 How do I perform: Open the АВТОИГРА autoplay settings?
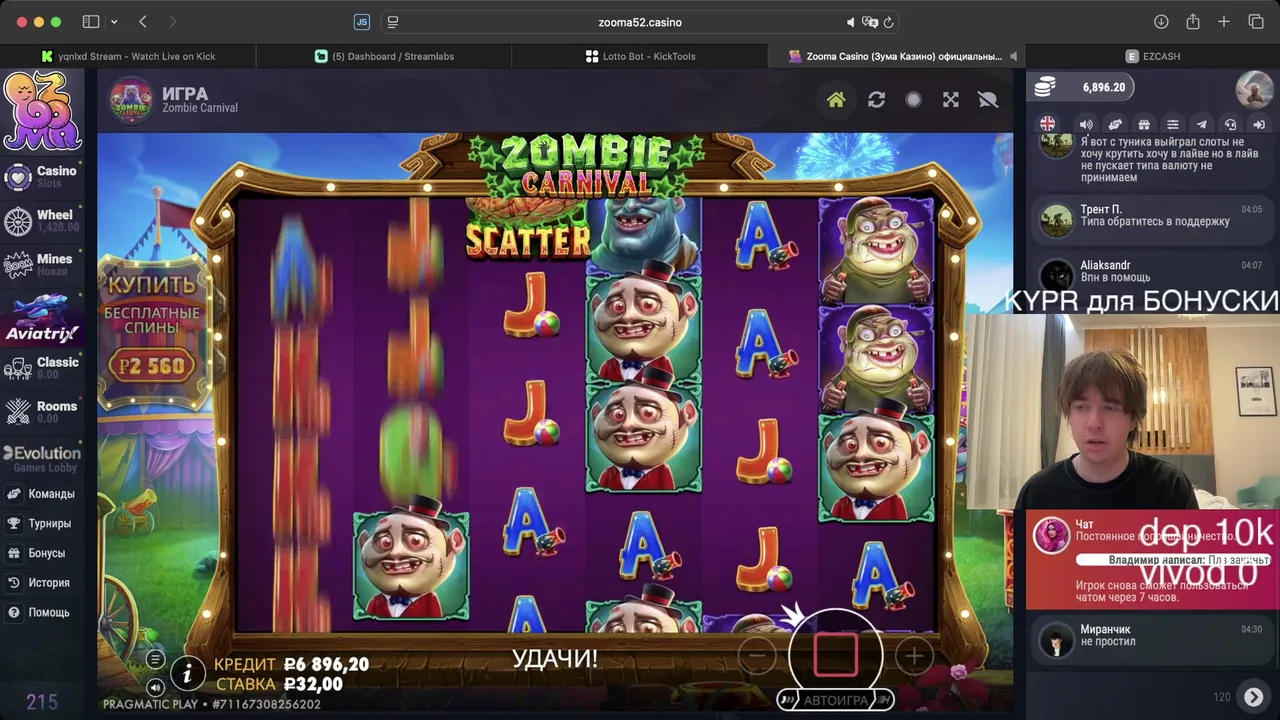(x=836, y=700)
